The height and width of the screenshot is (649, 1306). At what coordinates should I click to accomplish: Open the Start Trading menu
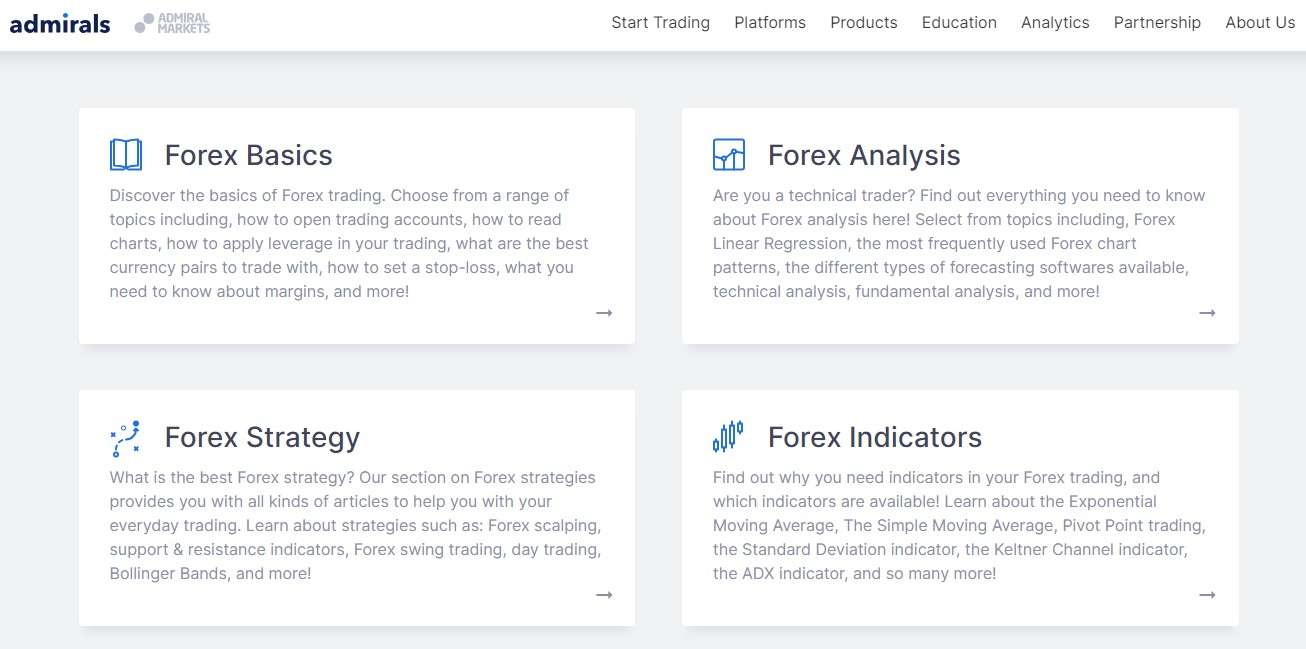pos(660,23)
